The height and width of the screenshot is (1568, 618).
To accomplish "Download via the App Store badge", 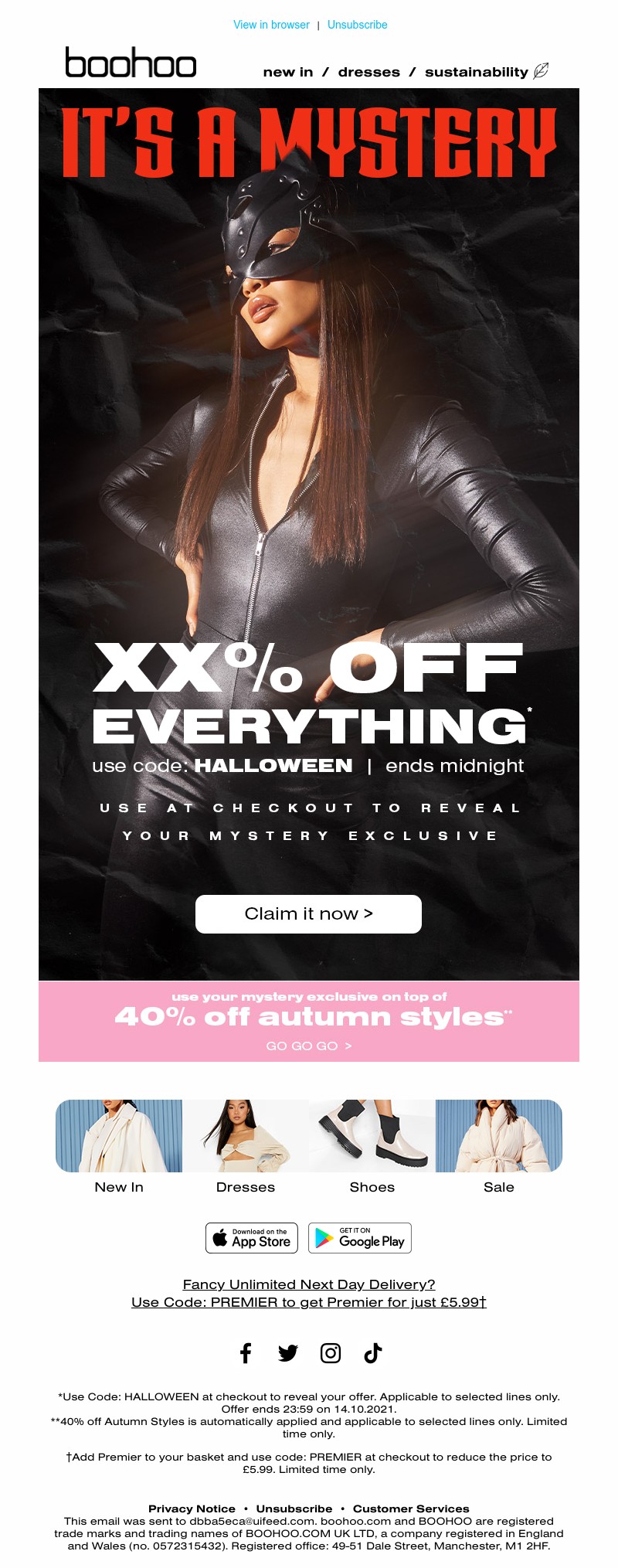I will click(x=252, y=1238).
